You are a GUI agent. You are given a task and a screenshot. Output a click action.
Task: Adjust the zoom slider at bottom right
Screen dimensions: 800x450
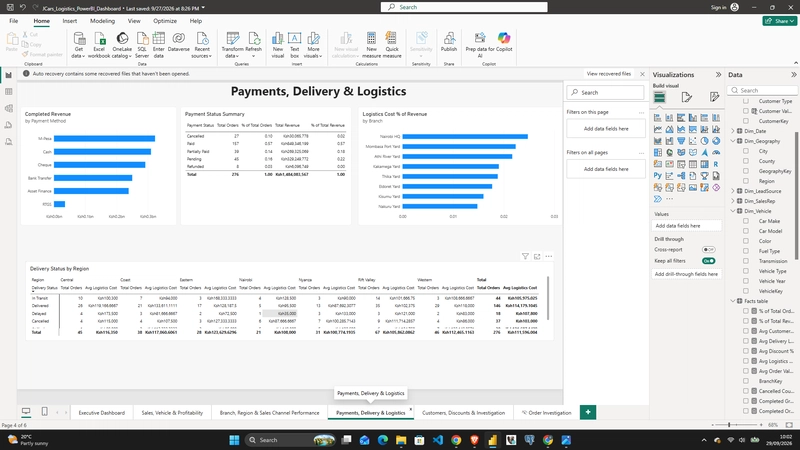(729, 424)
